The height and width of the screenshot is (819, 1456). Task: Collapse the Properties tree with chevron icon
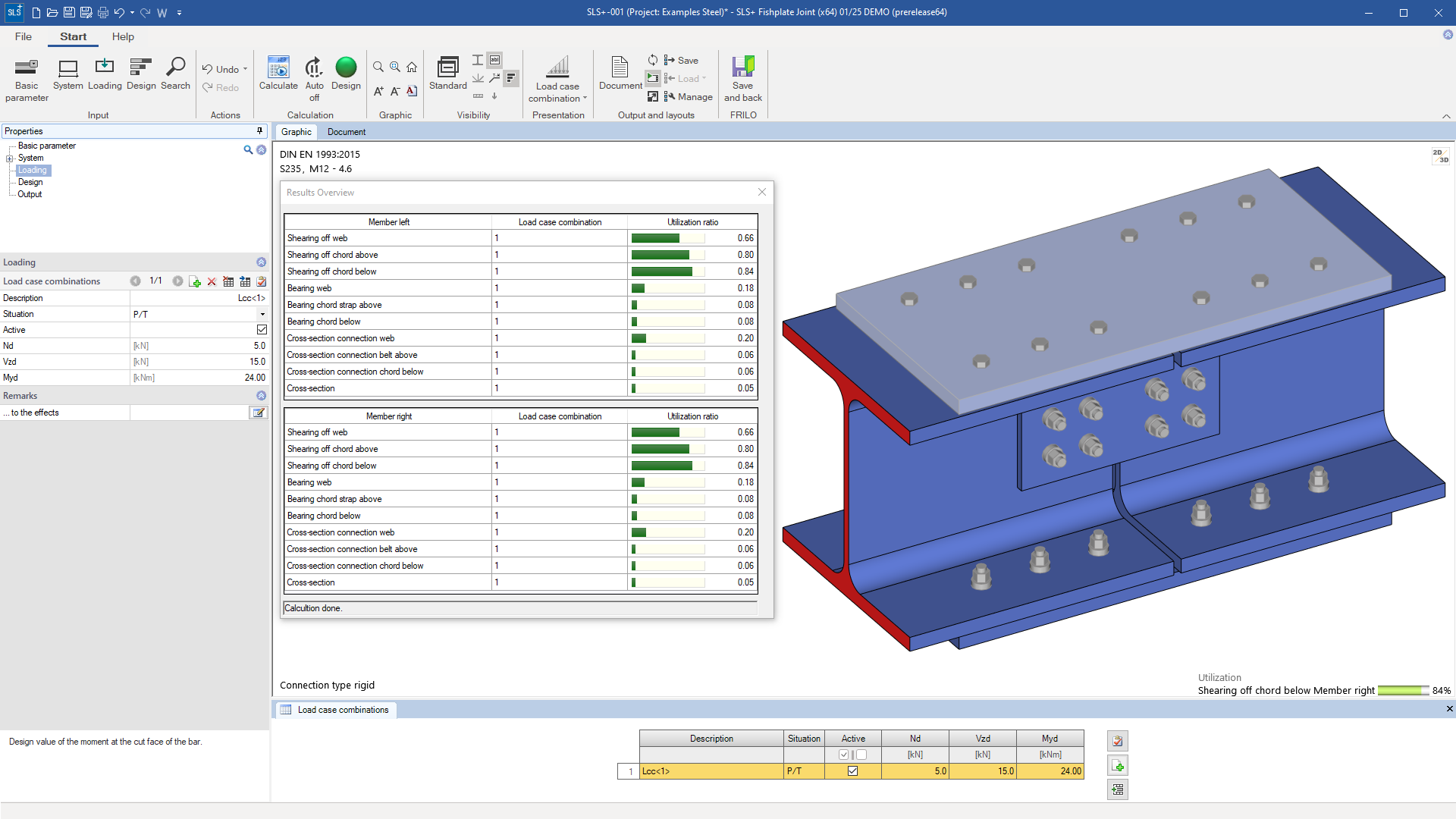(x=261, y=150)
